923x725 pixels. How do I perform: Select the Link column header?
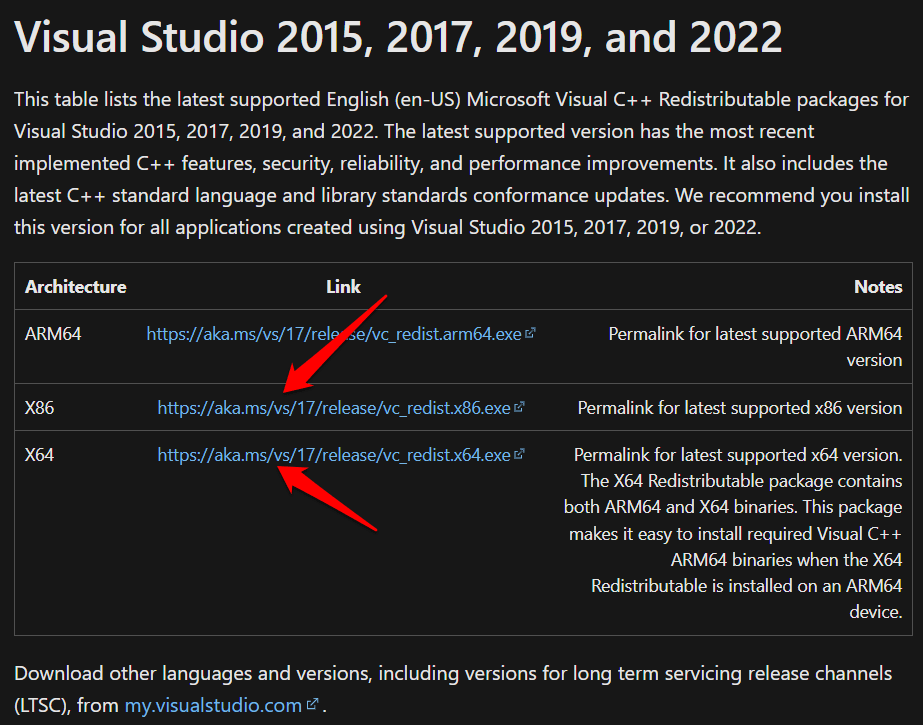coord(342,286)
